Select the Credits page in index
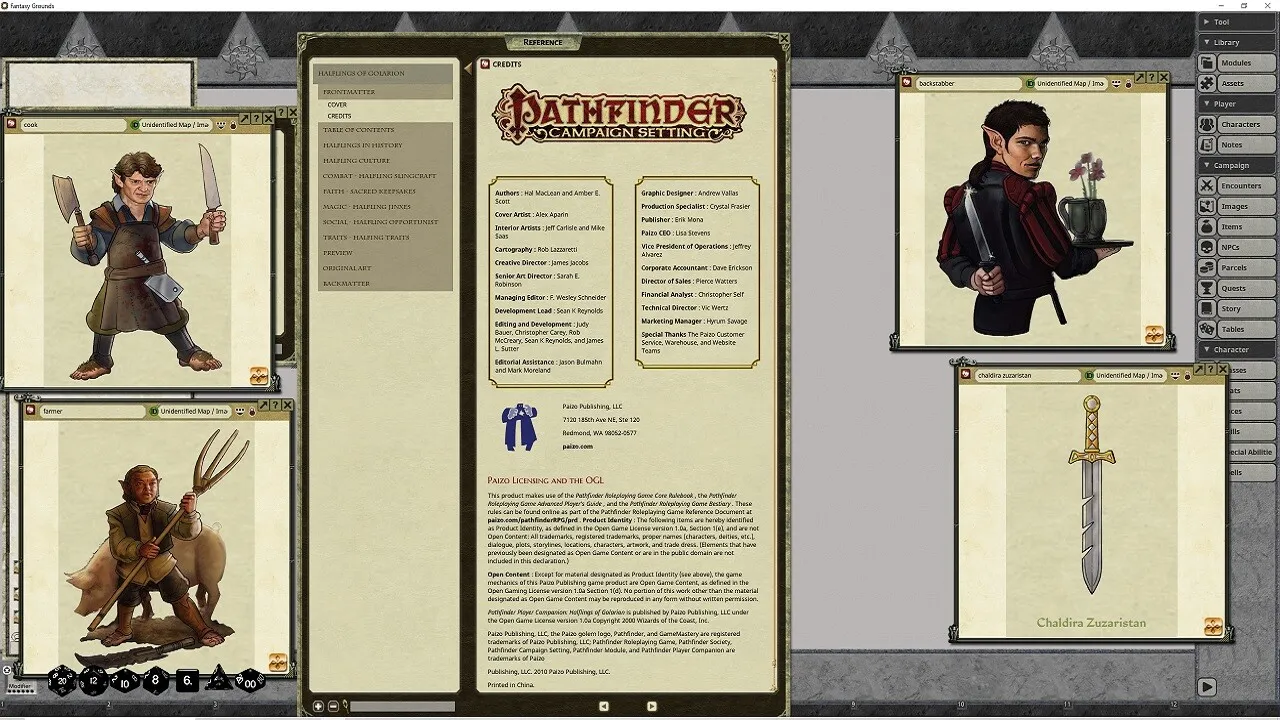The image size is (1280, 720). 339,116
